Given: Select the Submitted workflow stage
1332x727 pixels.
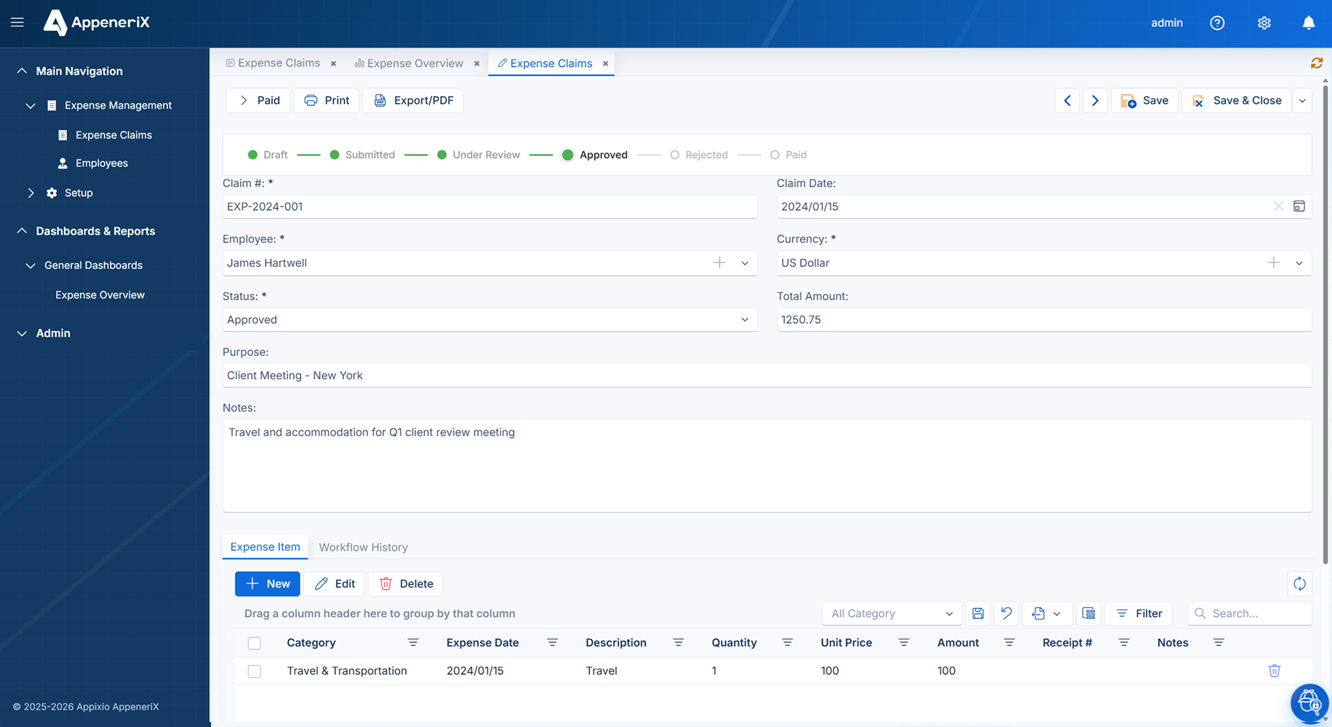Looking at the screenshot, I should tap(362, 155).
